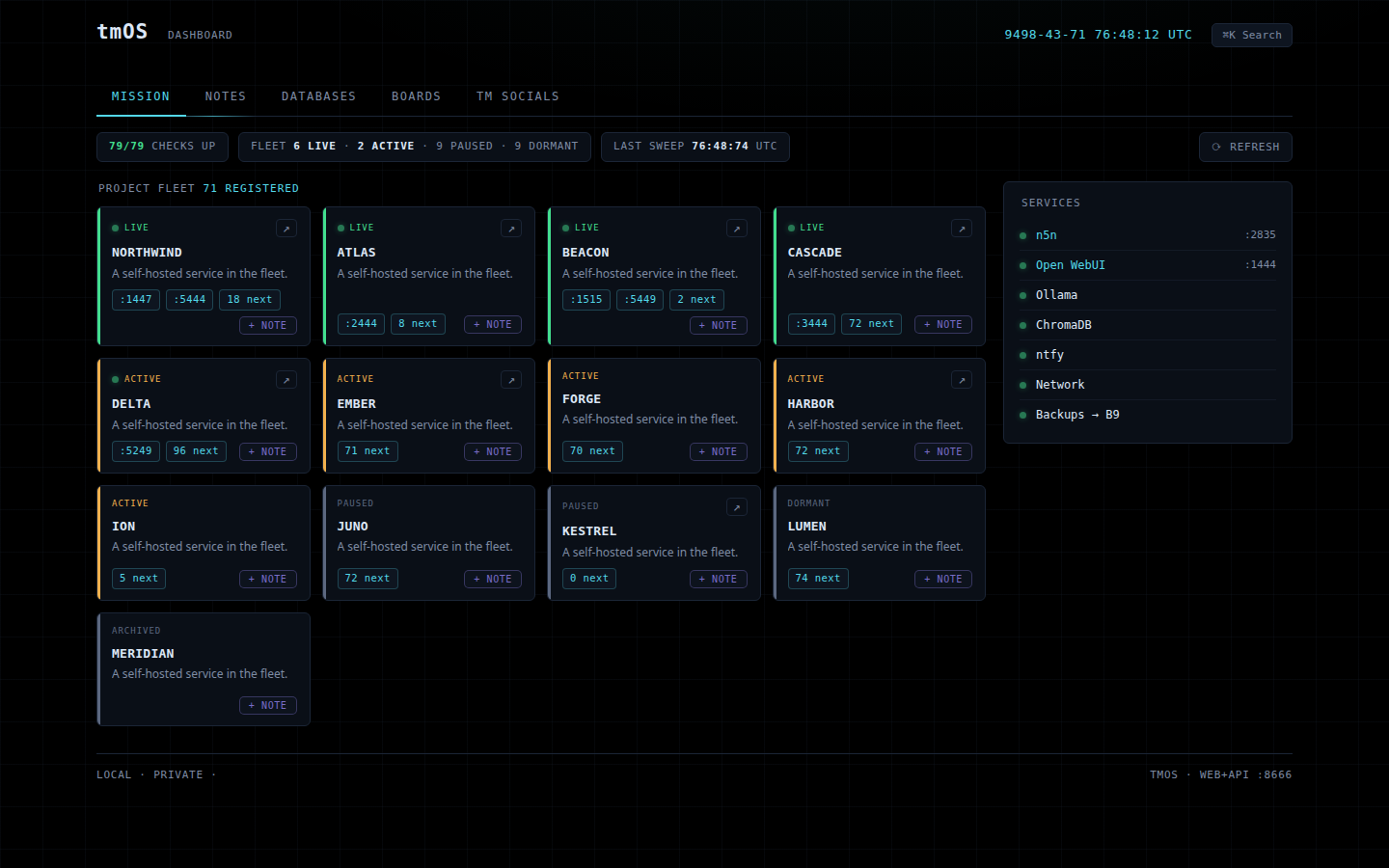
Task: Select the ntfy service row
Action: (1148, 355)
